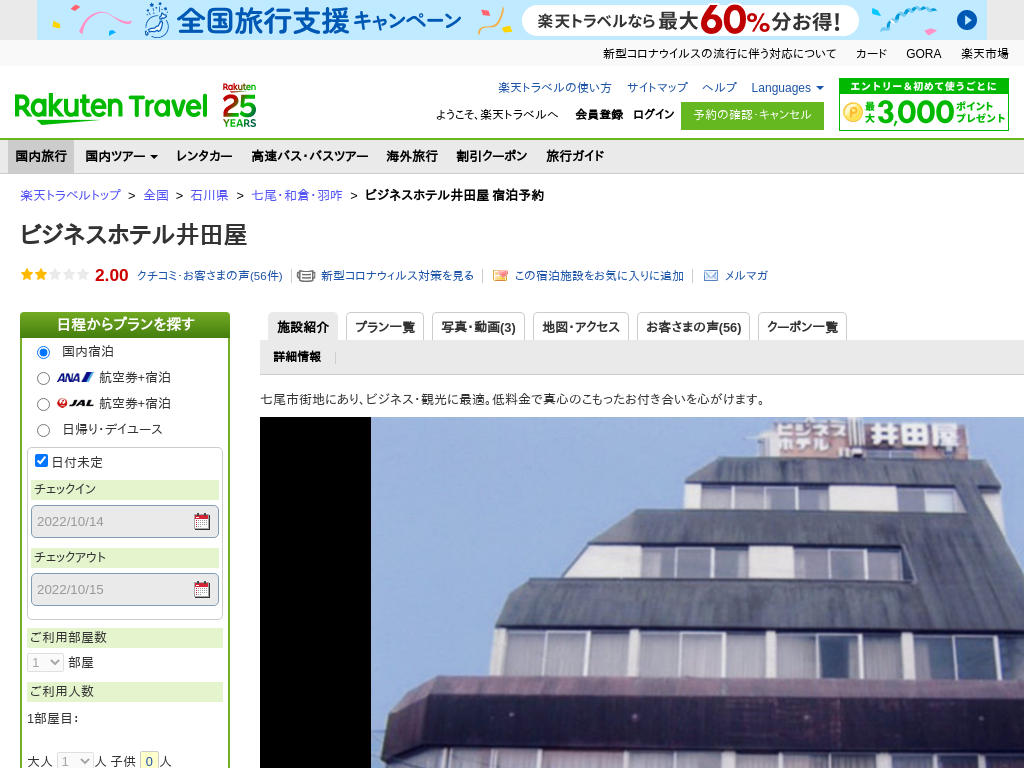The width and height of the screenshot is (1024, 768).
Task: Click the check-in date field
Action: [x=125, y=521]
